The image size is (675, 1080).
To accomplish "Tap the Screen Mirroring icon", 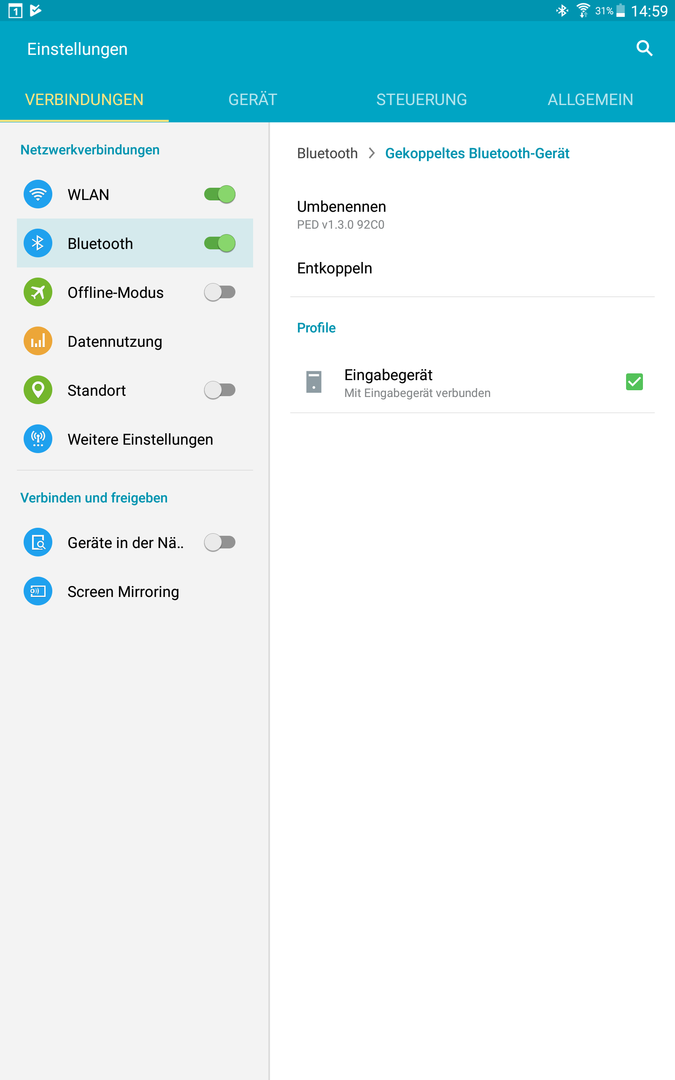I will pos(38,591).
